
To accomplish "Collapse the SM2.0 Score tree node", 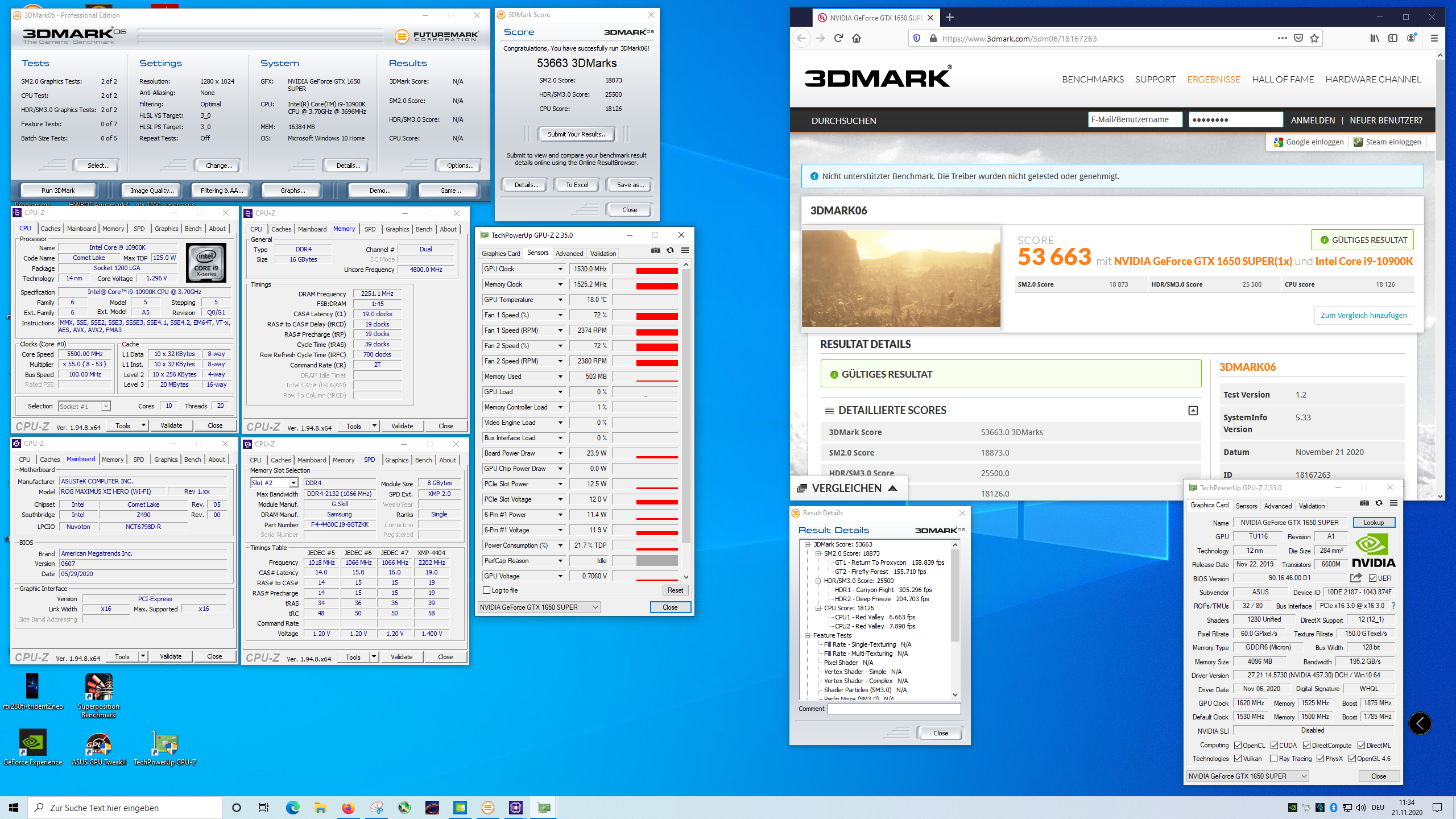I will coord(818,553).
